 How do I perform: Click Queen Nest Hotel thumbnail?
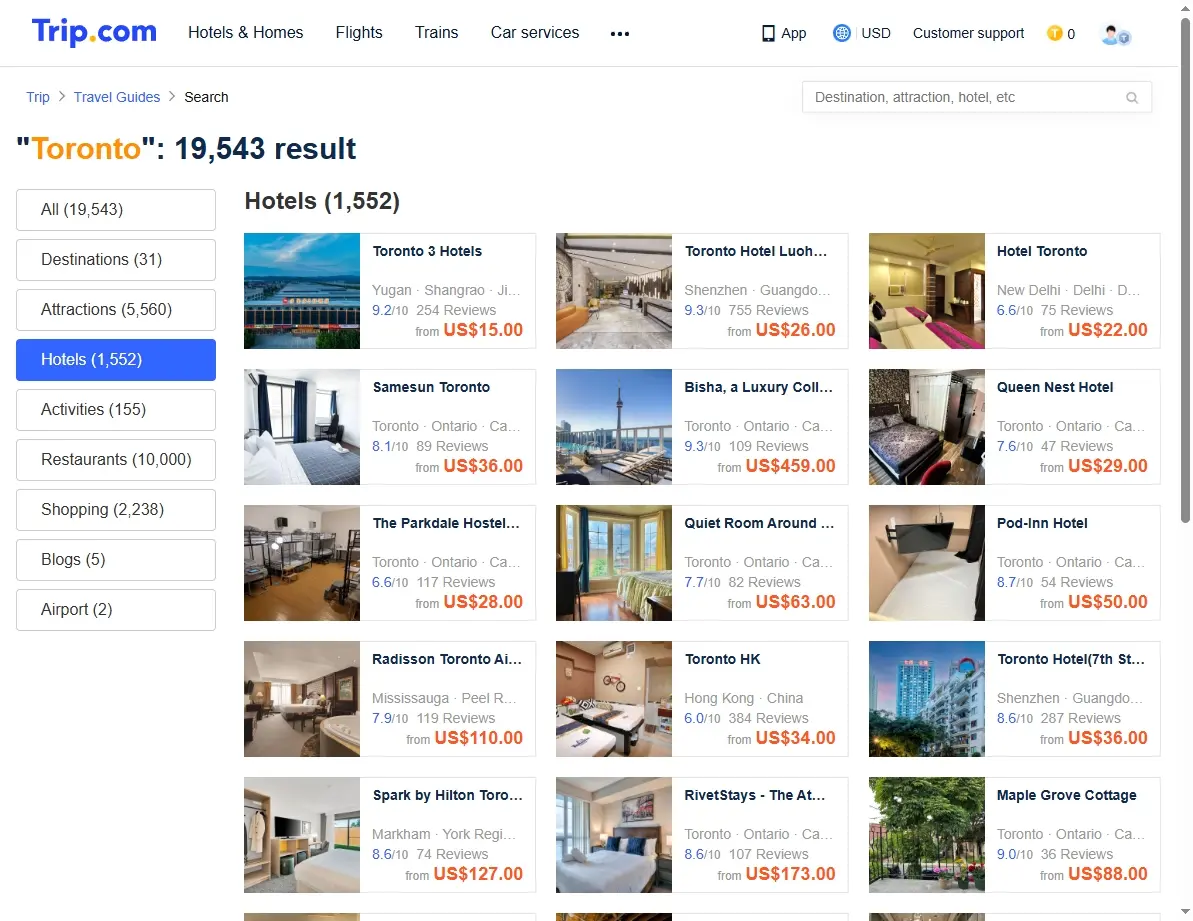pos(927,427)
